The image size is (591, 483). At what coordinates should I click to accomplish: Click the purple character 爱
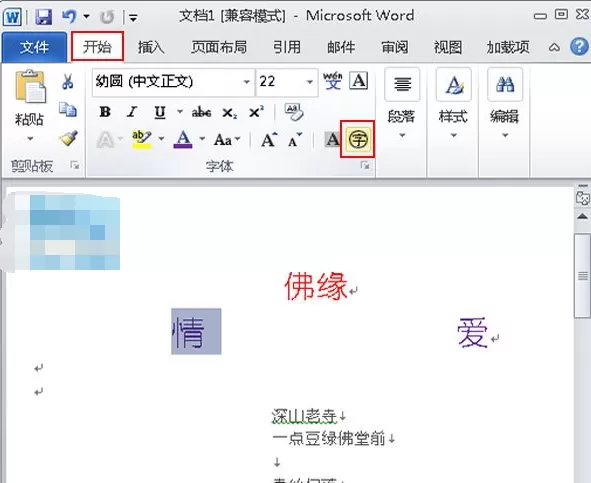pyautogui.click(x=473, y=333)
